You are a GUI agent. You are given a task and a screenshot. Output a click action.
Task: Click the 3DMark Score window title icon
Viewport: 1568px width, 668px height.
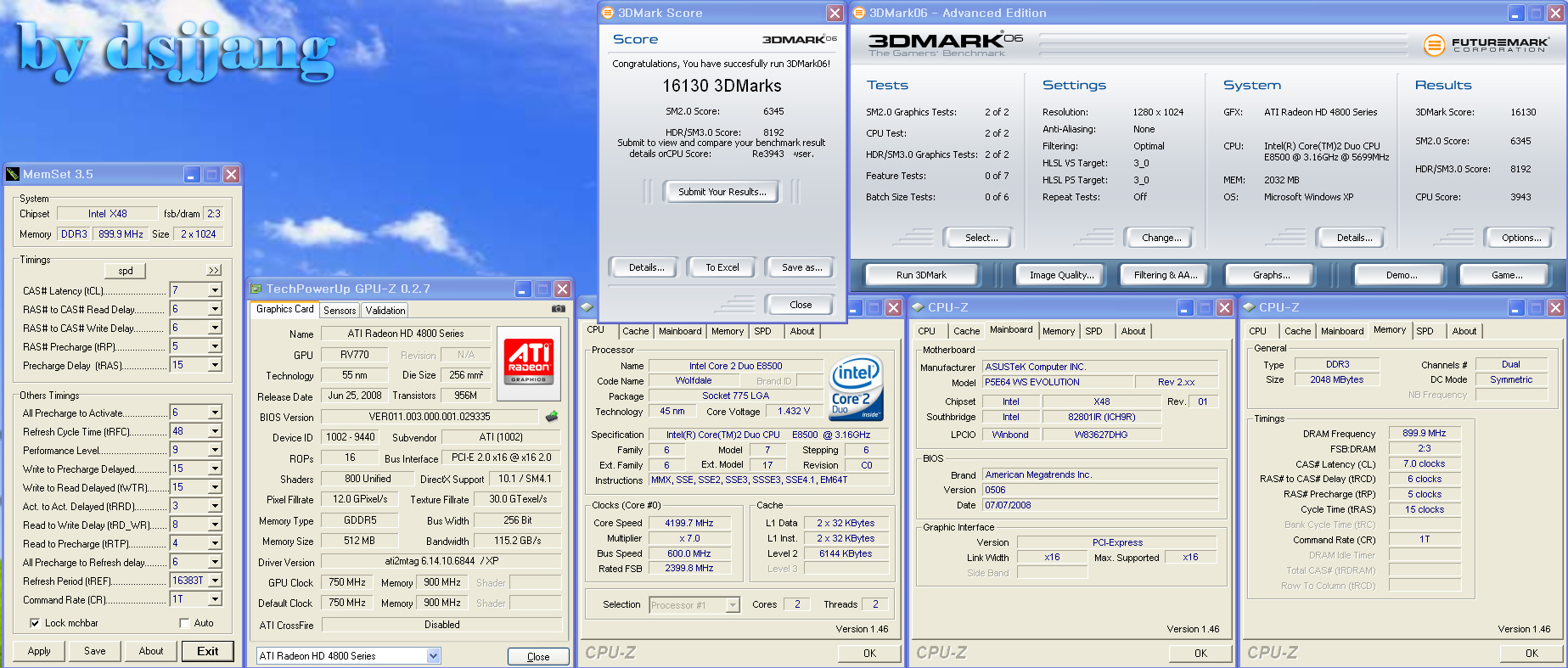coord(607,13)
